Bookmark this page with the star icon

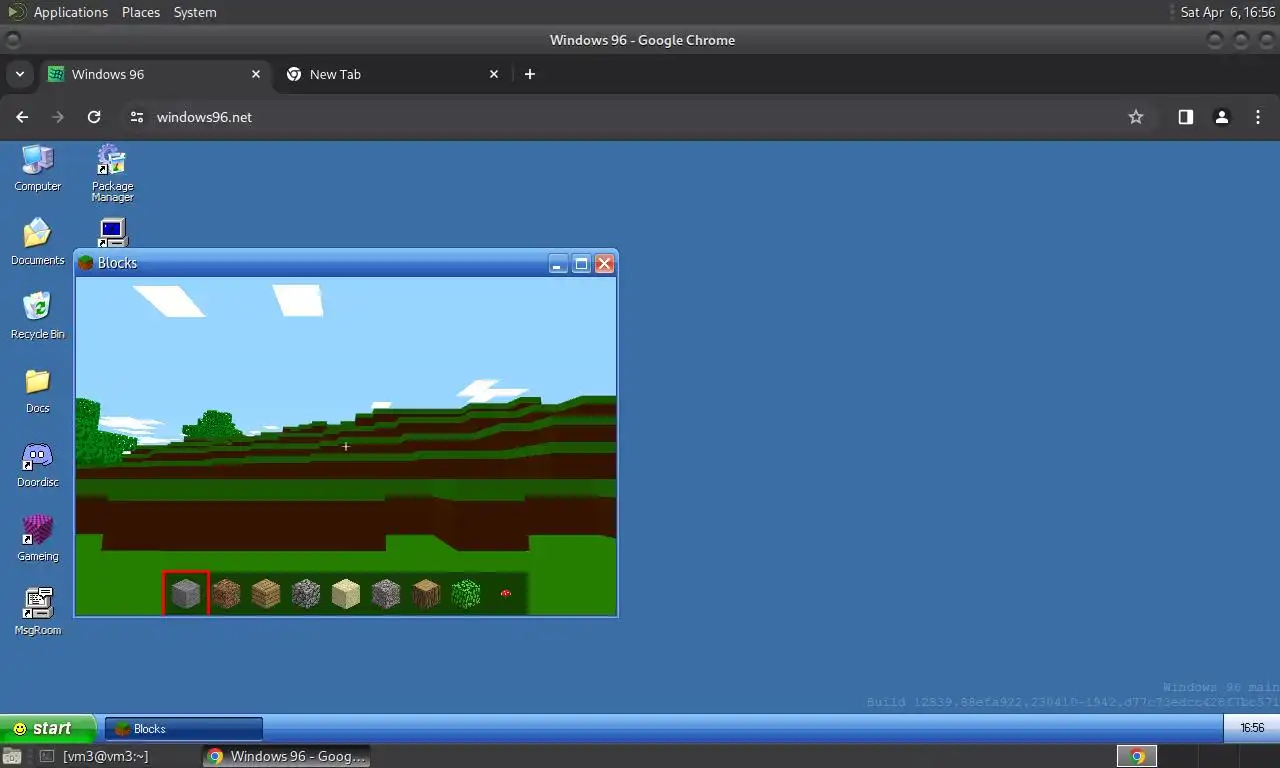(1136, 117)
